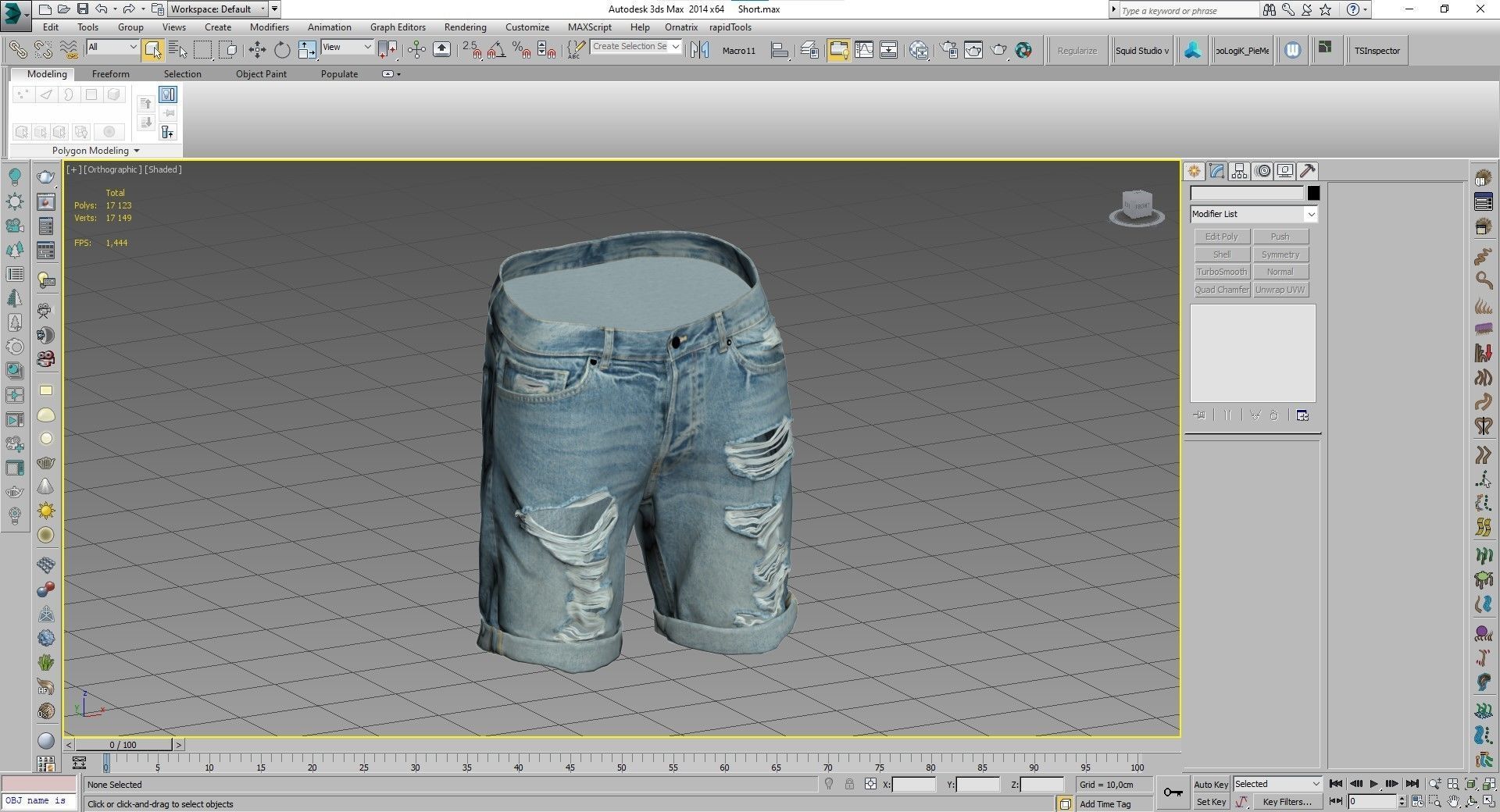The height and width of the screenshot is (812, 1500).
Task: Toggle Window/Crossing selection mode
Action: point(228,50)
